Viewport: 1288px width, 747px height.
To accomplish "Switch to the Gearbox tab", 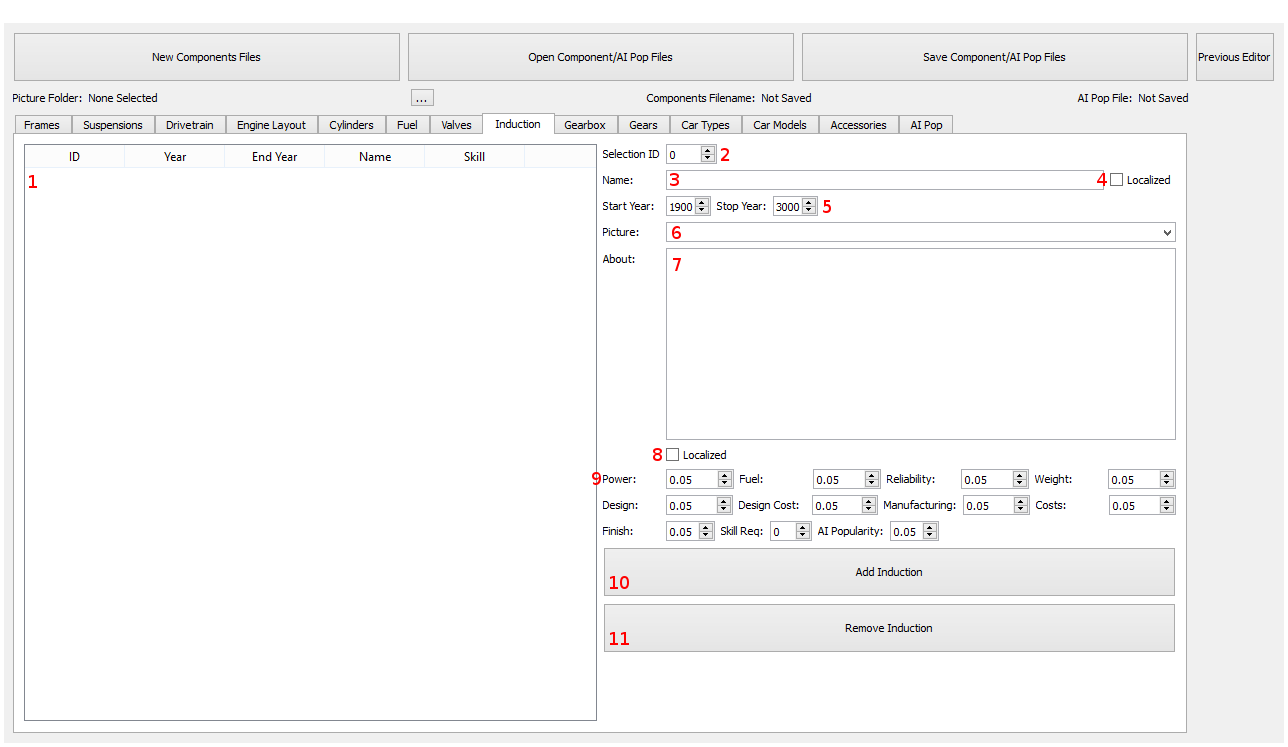I will pos(584,125).
